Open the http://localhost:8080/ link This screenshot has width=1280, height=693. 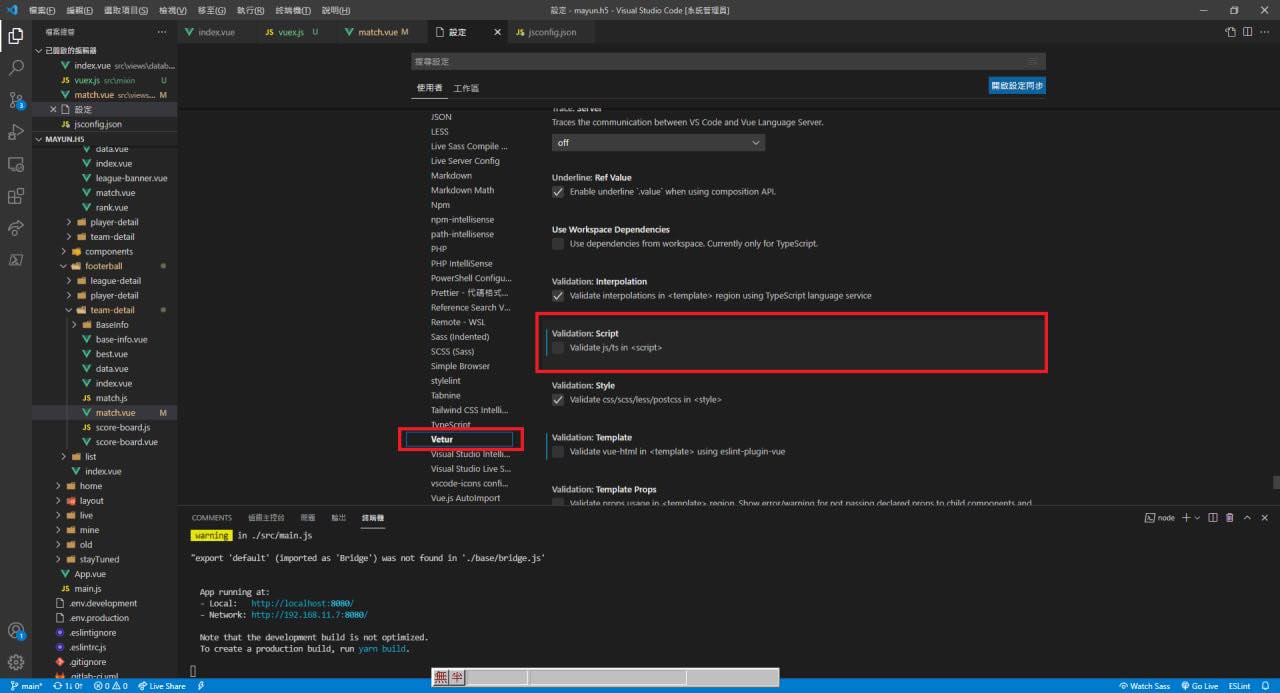[301, 604]
